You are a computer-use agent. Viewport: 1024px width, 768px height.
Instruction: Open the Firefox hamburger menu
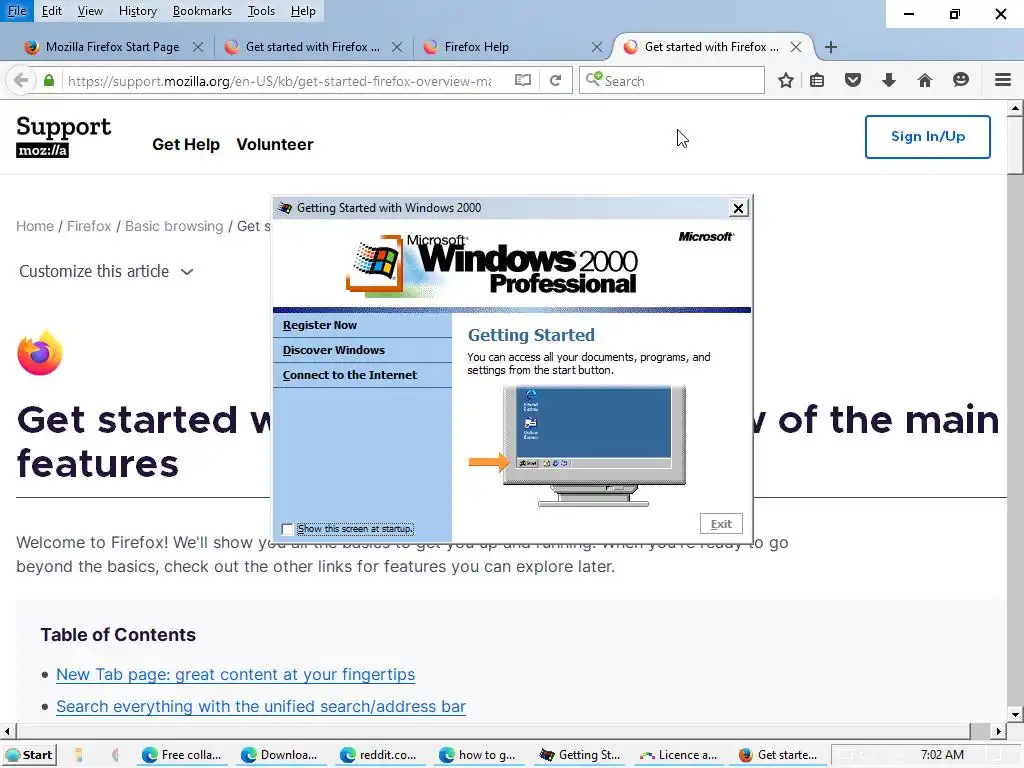1003,80
